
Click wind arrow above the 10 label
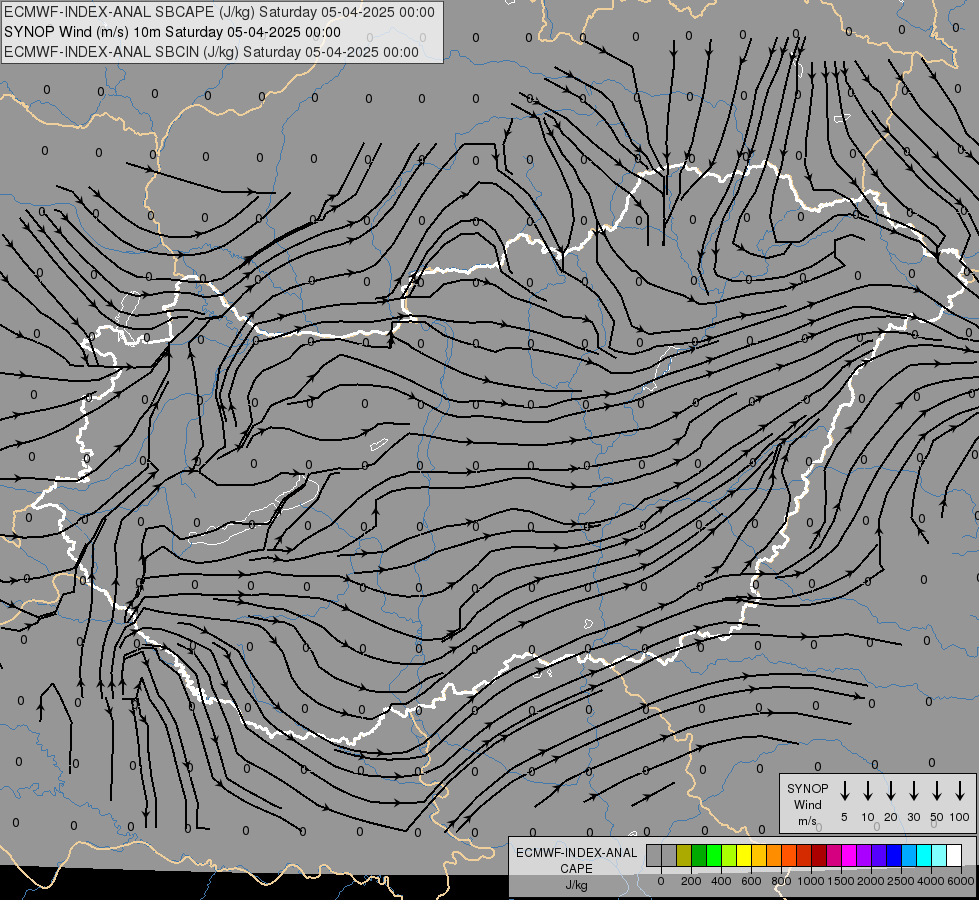click(x=868, y=790)
